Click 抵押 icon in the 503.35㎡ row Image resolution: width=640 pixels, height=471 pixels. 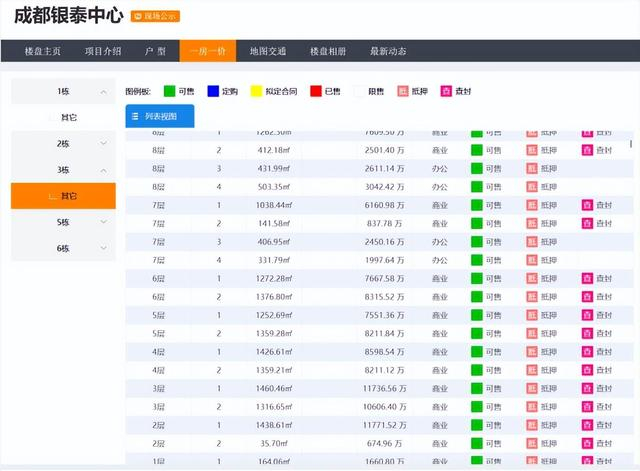(x=532, y=187)
